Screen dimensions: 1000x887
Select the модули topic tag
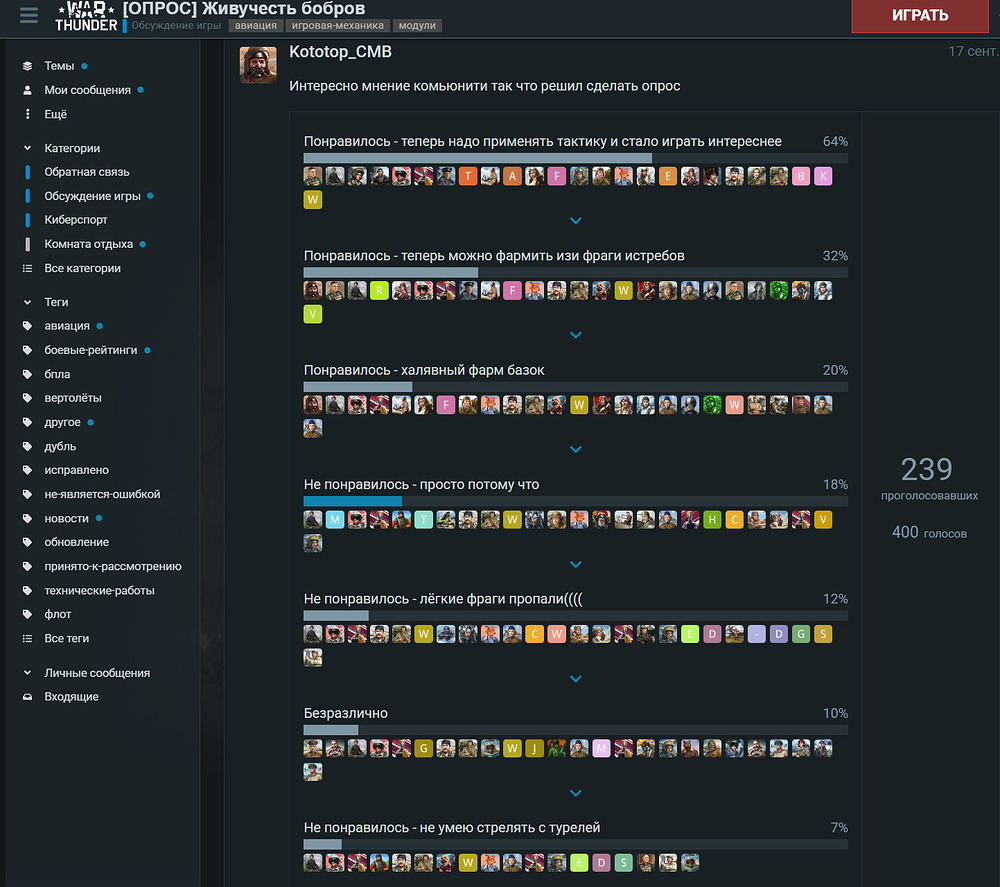[417, 26]
